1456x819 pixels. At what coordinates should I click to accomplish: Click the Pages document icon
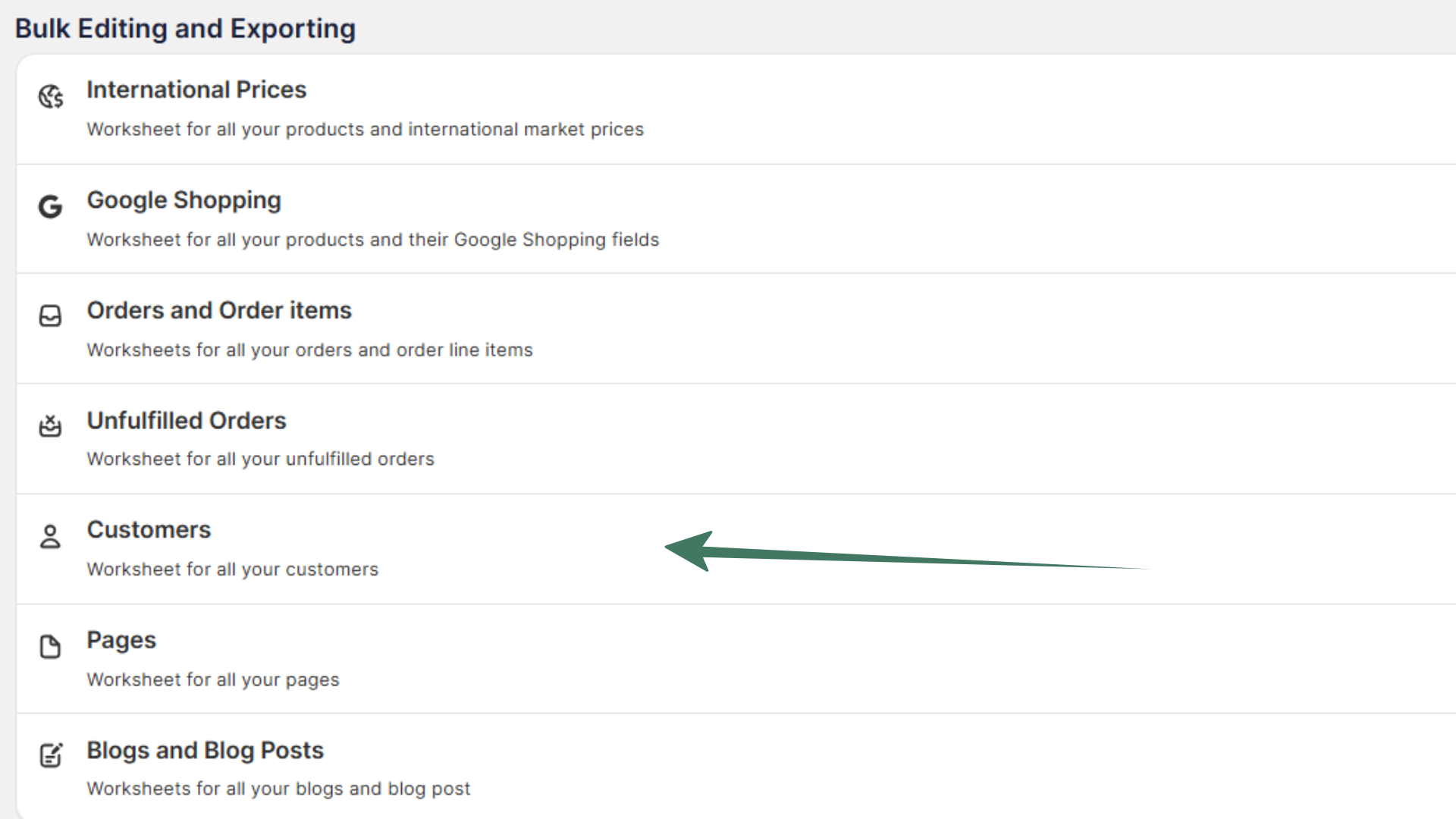50,647
